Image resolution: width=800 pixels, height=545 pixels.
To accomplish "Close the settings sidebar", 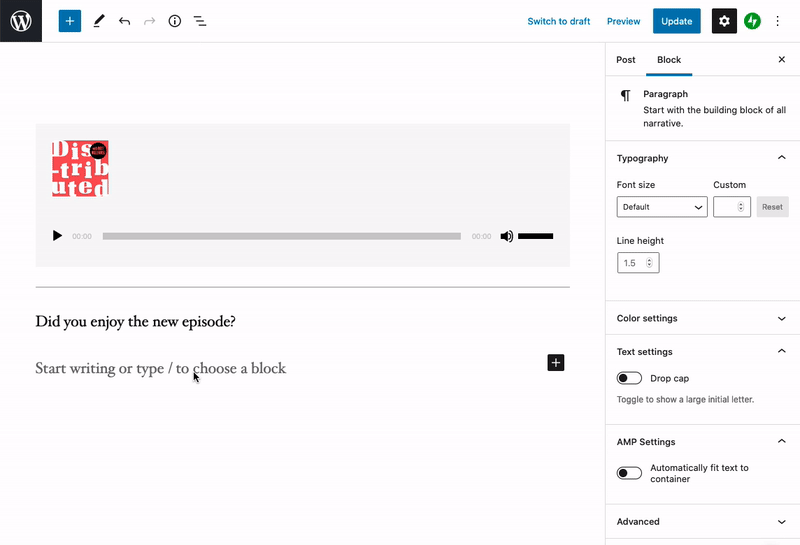I will [x=782, y=60].
